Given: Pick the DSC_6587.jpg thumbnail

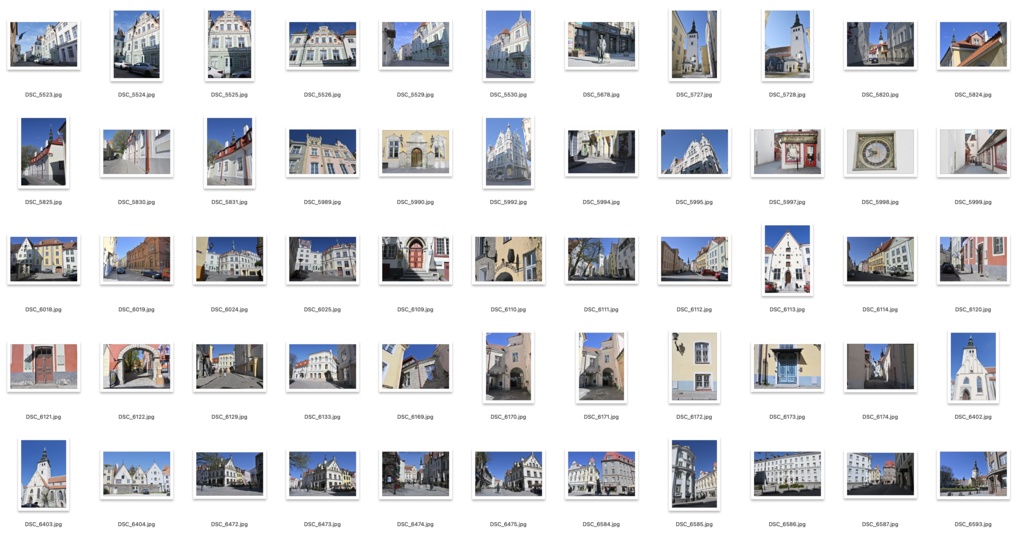Looking at the screenshot, I should [880, 474].
